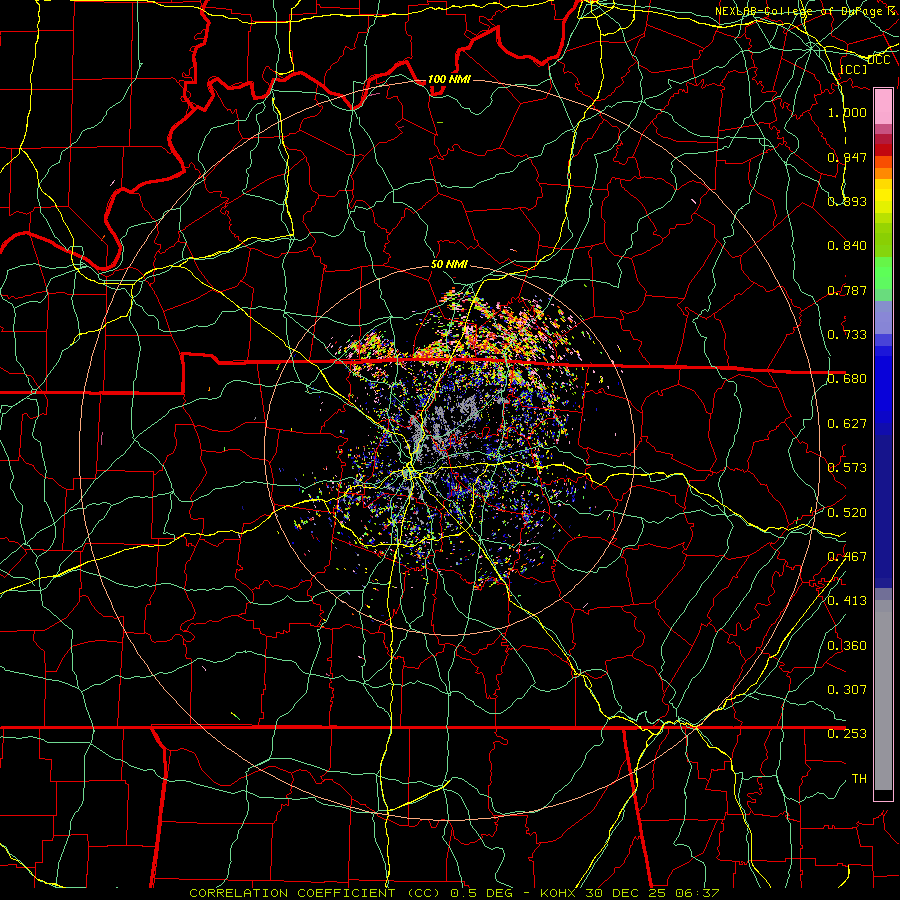Click the [CC] legend header
This screenshot has height=900, width=900.
[854, 69]
